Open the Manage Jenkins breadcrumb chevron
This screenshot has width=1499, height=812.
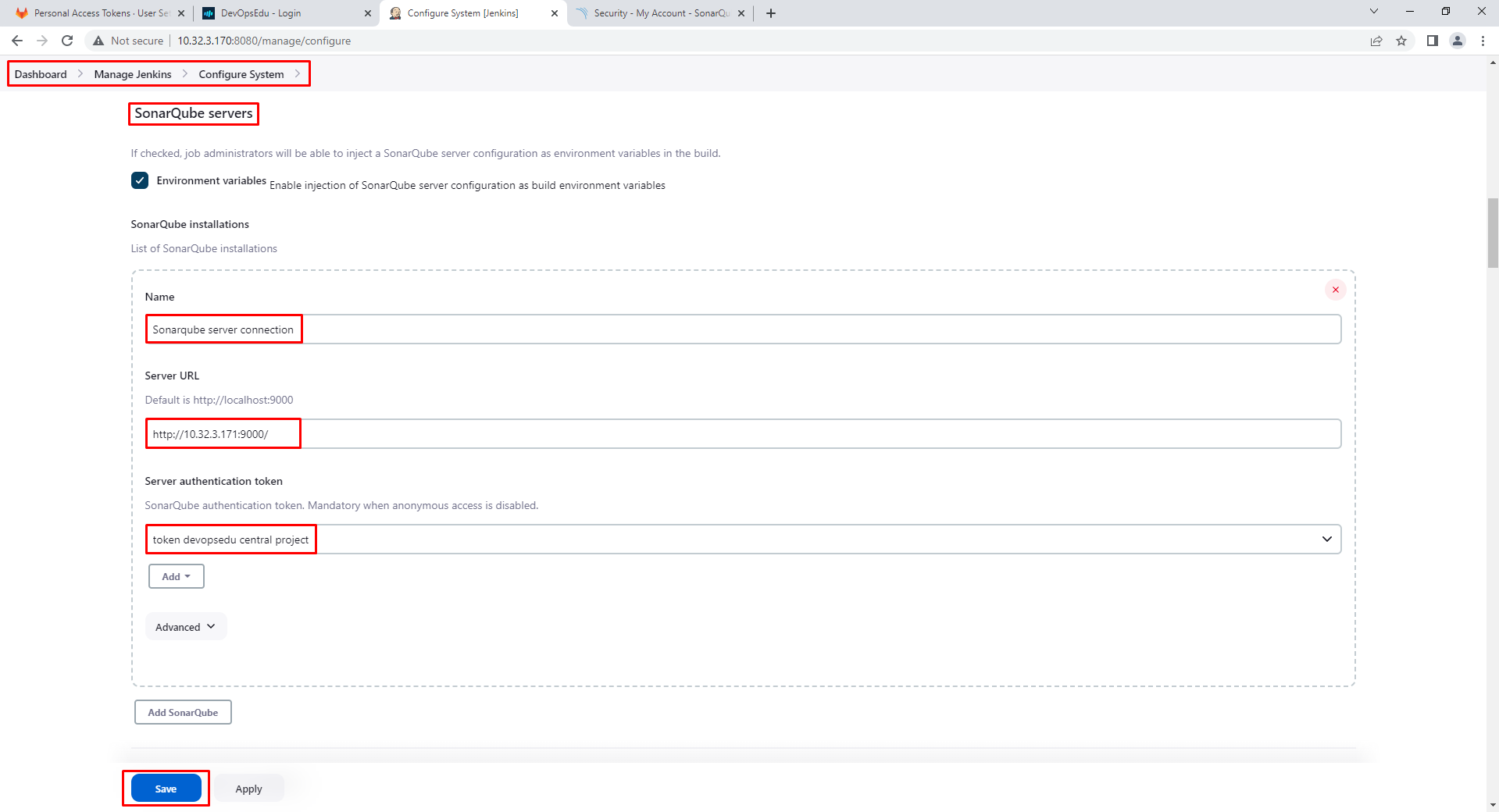click(185, 74)
